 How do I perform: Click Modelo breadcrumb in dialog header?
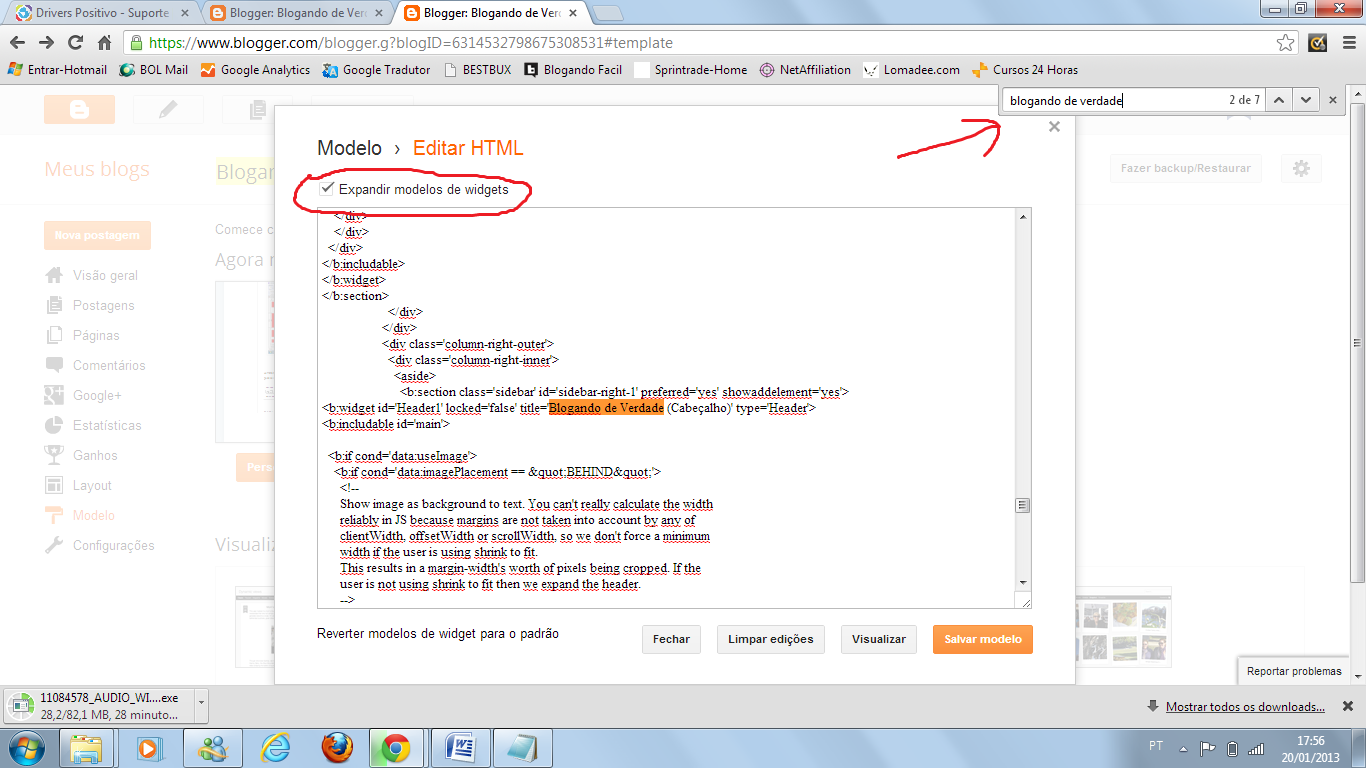point(349,148)
